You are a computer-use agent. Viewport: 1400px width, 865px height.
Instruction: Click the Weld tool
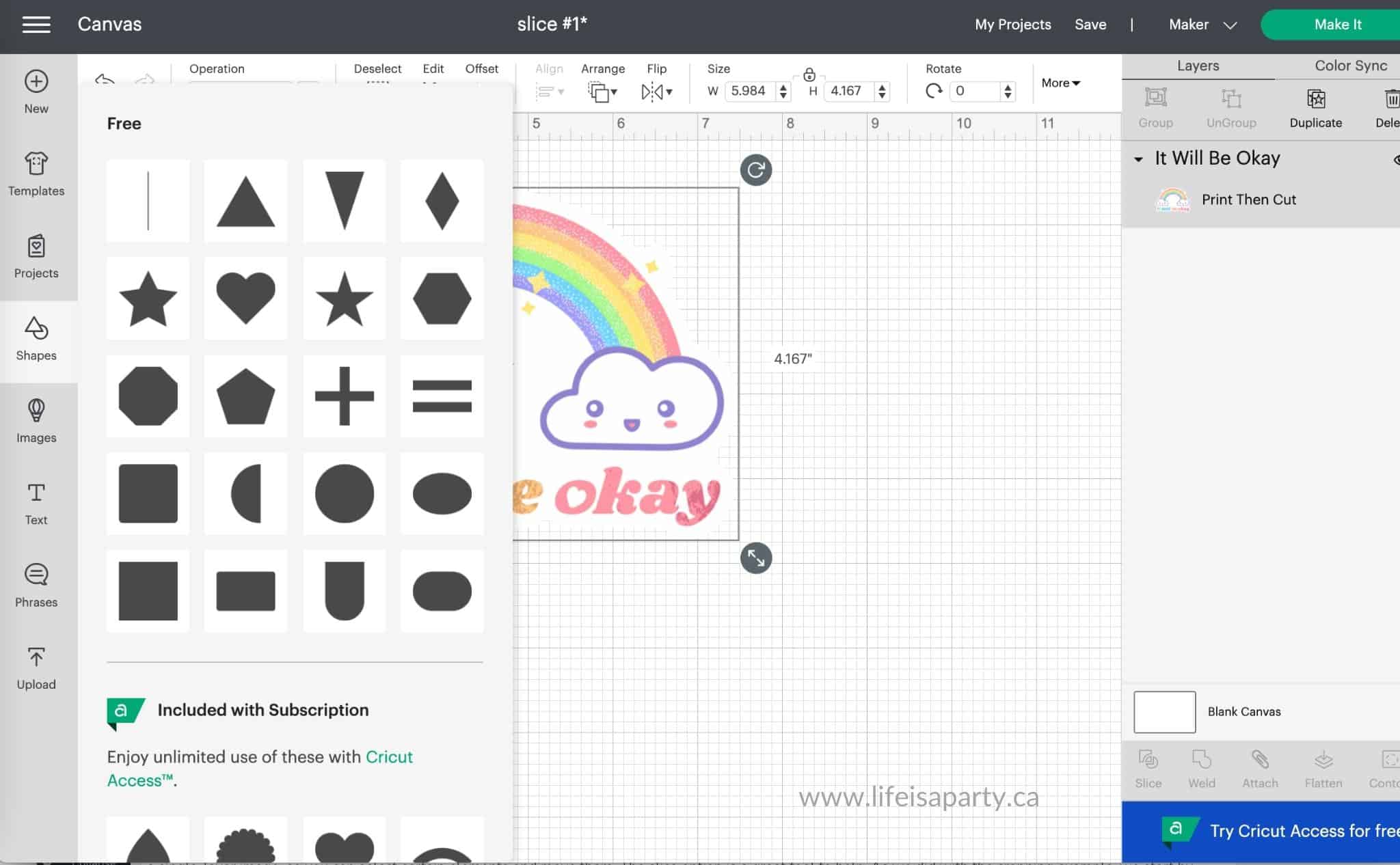1201,769
